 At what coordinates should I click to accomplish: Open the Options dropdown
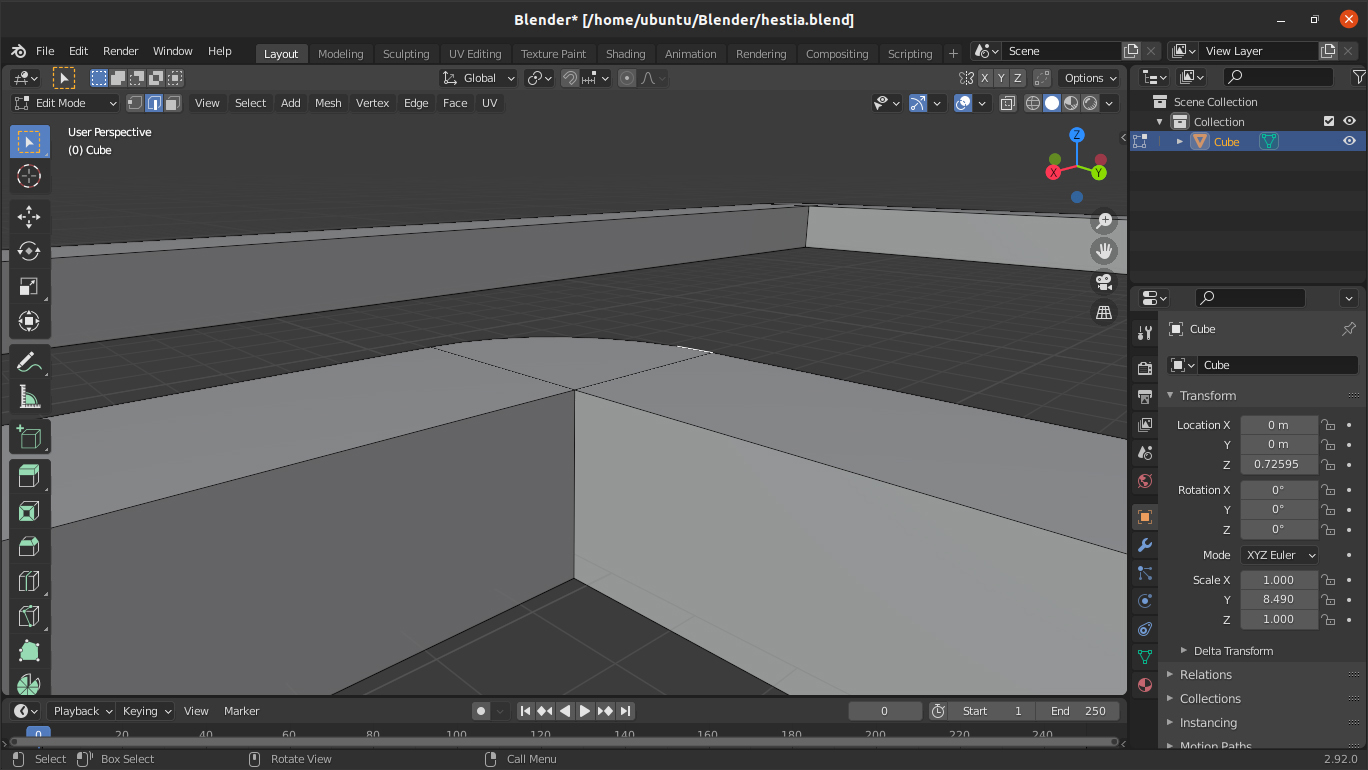pos(1090,78)
